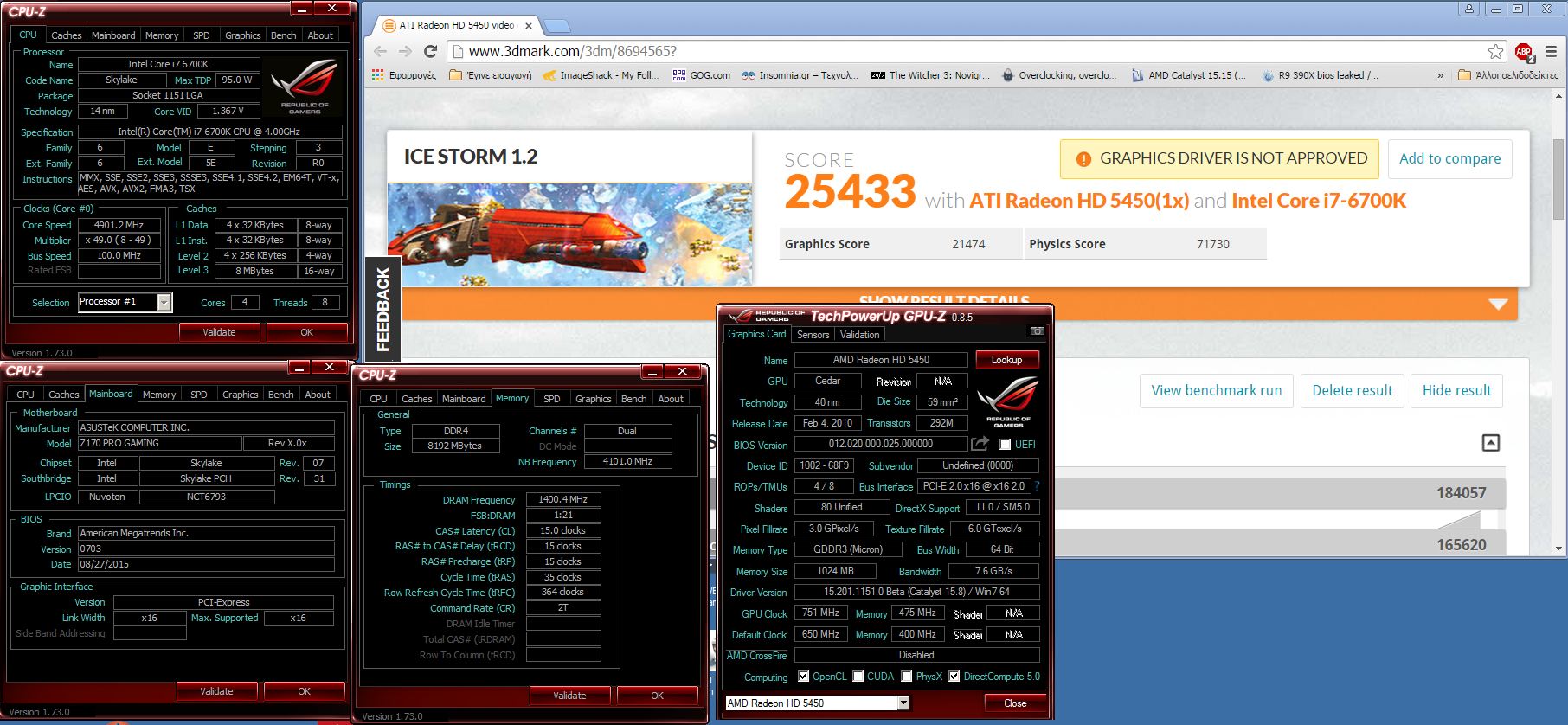This screenshot has height=725, width=1568.
Task: Click the Delete result button
Action: point(1352,391)
